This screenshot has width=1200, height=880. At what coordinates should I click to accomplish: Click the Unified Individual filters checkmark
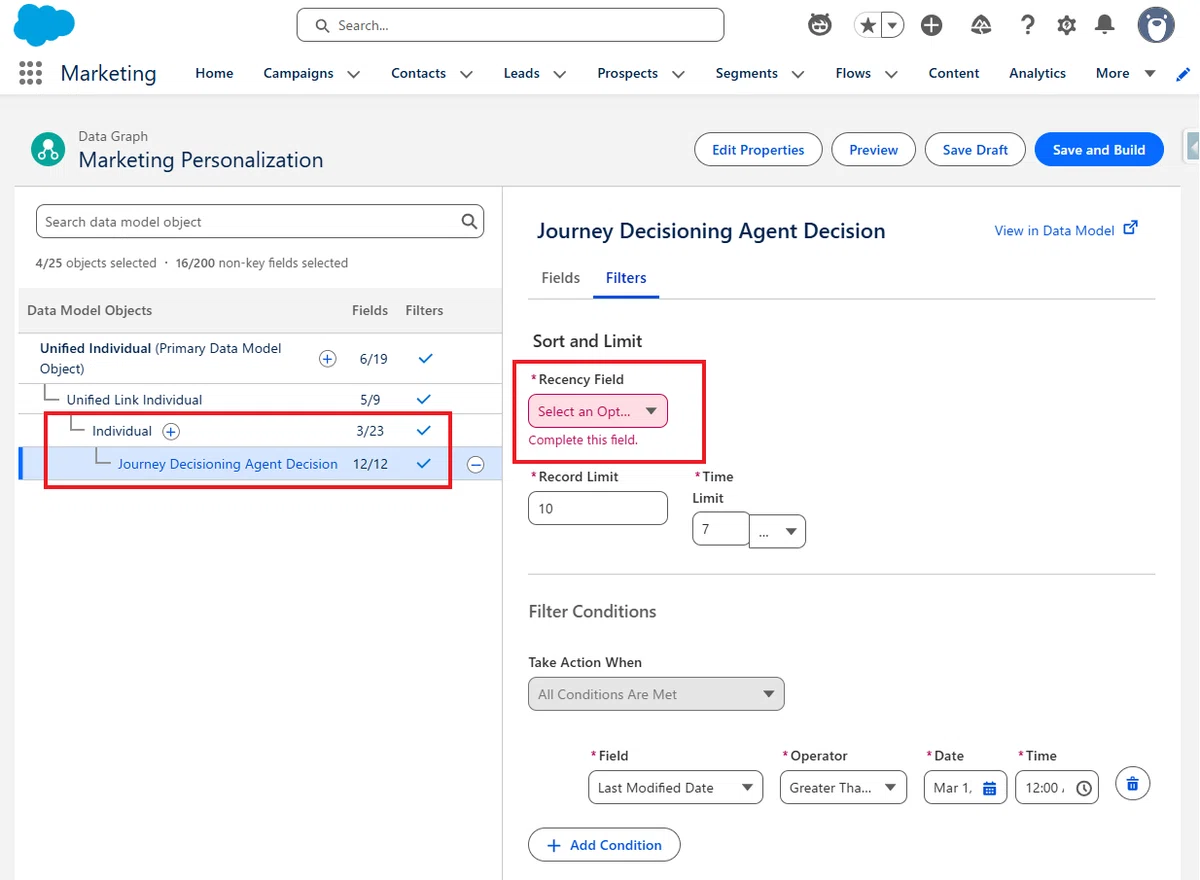click(x=424, y=358)
